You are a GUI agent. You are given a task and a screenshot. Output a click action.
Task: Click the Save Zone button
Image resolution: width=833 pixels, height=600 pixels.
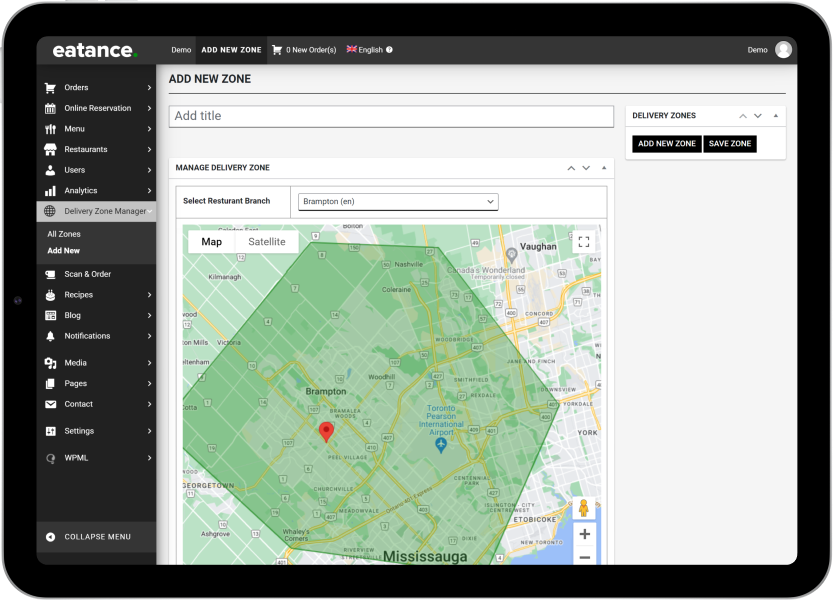pos(730,144)
